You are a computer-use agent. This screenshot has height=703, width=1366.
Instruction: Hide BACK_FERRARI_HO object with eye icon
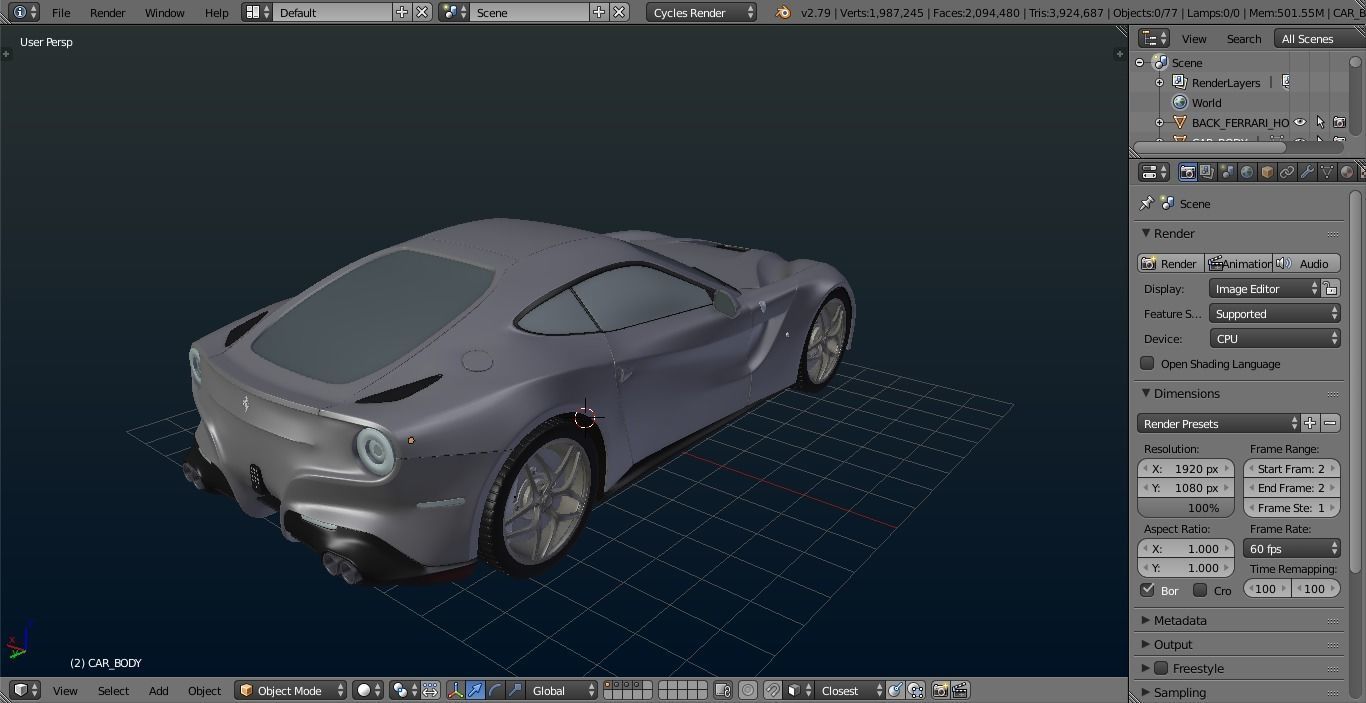point(1300,122)
